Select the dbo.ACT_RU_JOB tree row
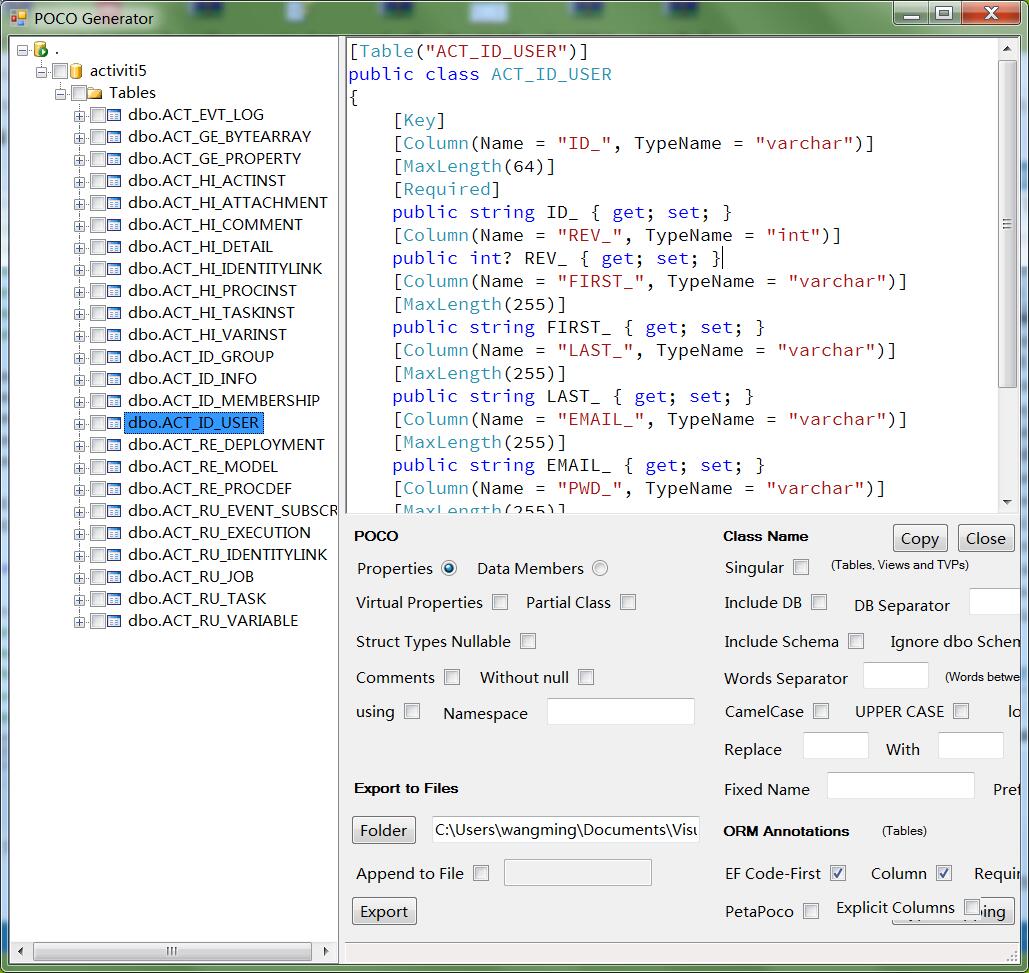 pos(190,577)
